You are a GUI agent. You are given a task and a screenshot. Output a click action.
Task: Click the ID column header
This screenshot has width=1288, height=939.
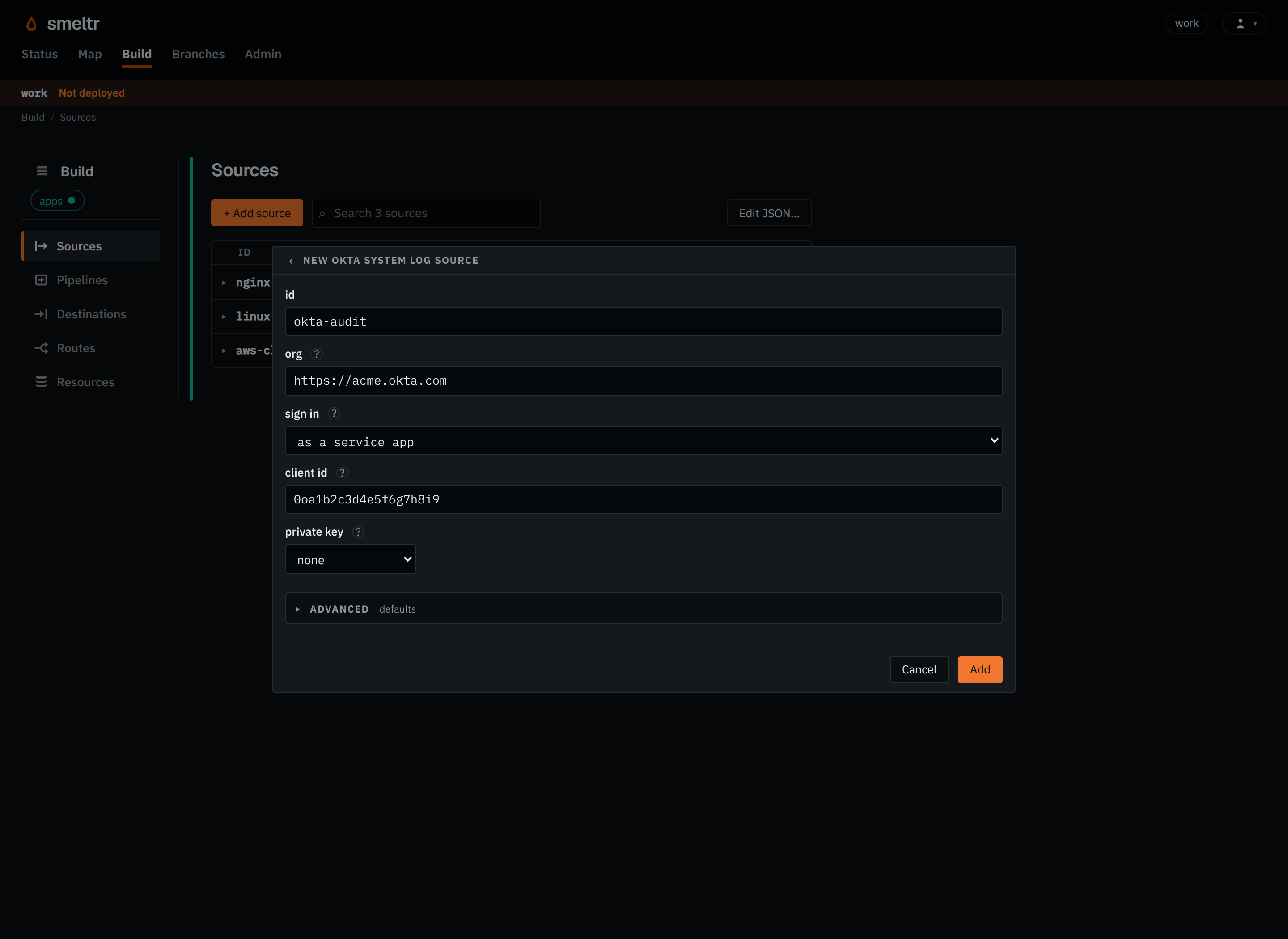click(x=245, y=252)
